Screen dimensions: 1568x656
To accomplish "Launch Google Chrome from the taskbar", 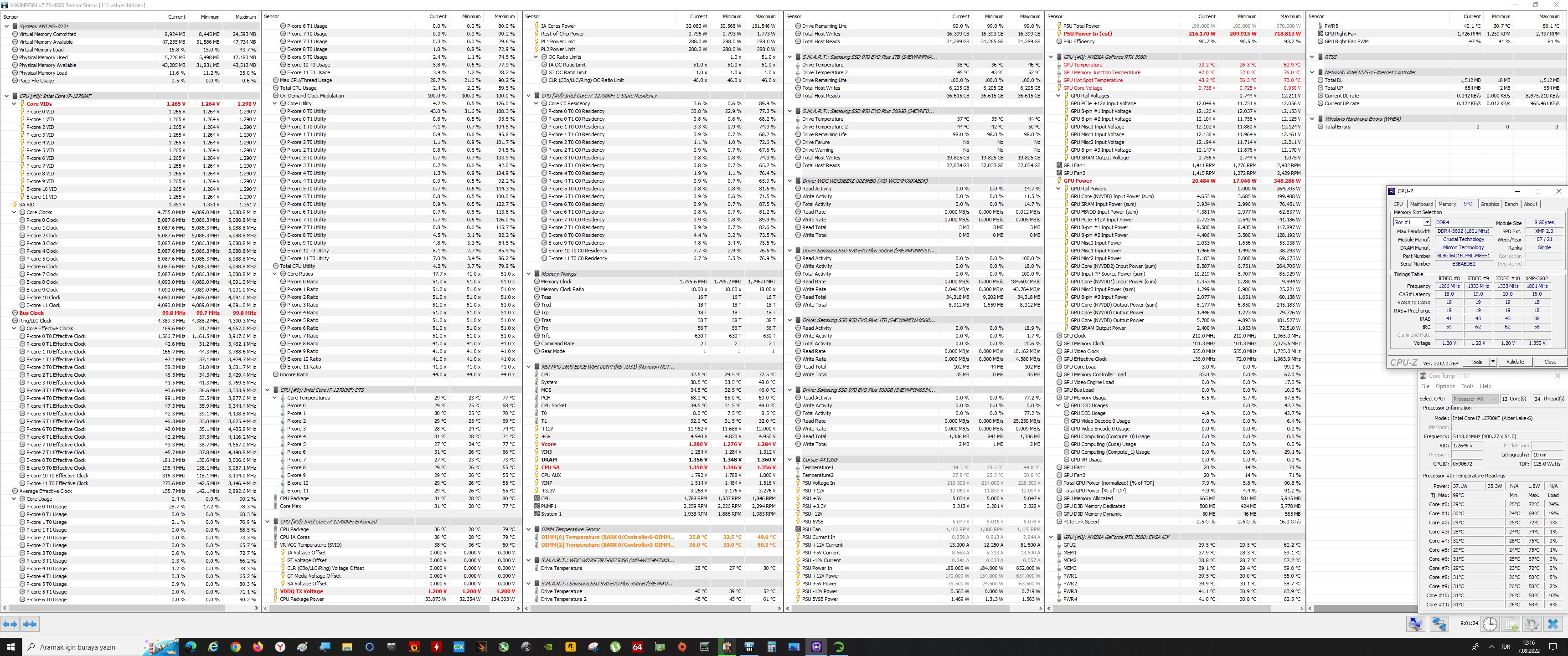I will tap(236, 647).
